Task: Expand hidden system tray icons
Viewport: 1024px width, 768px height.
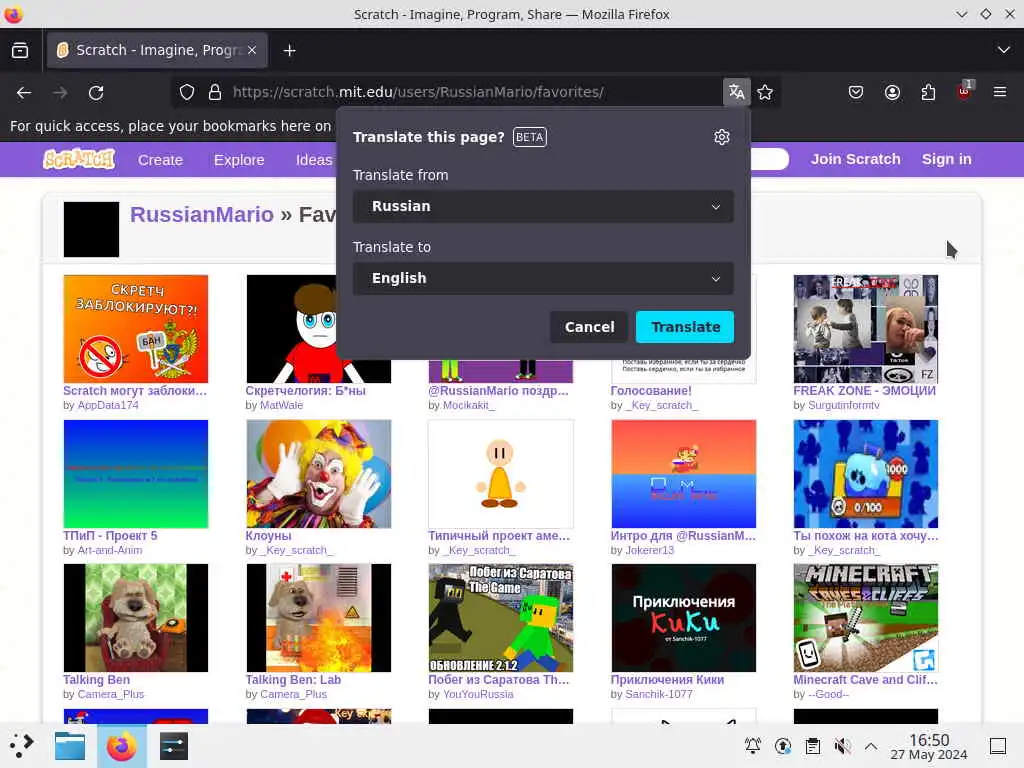Action: [871, 745]
